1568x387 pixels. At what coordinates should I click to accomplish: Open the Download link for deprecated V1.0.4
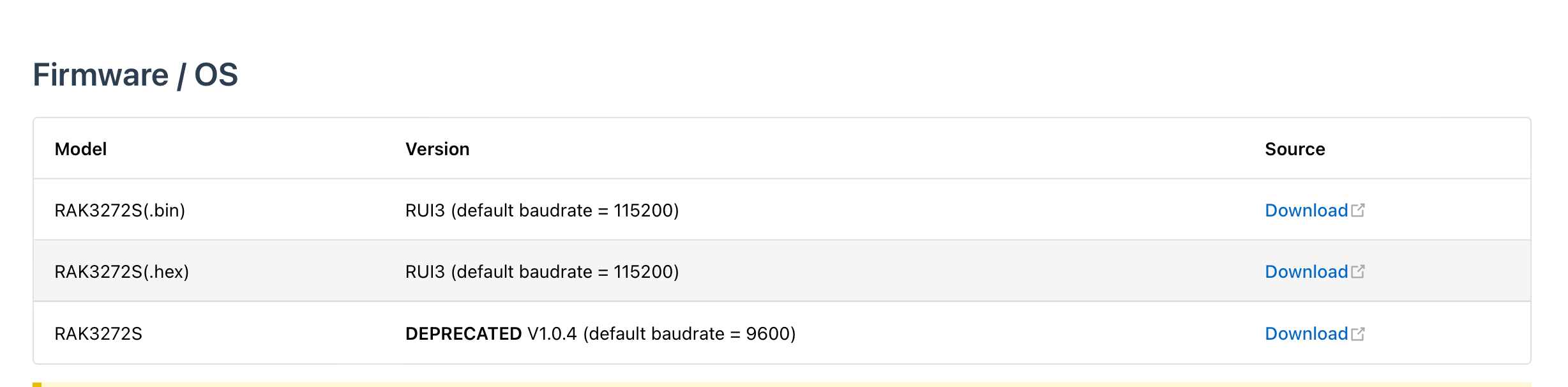point(1306,333)
